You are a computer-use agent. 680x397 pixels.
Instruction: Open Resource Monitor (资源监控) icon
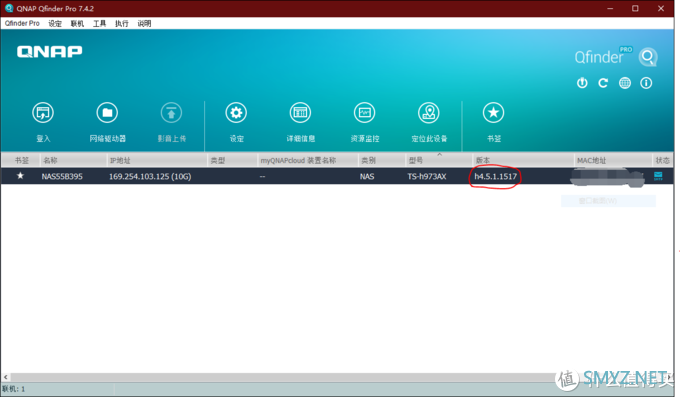365,113
